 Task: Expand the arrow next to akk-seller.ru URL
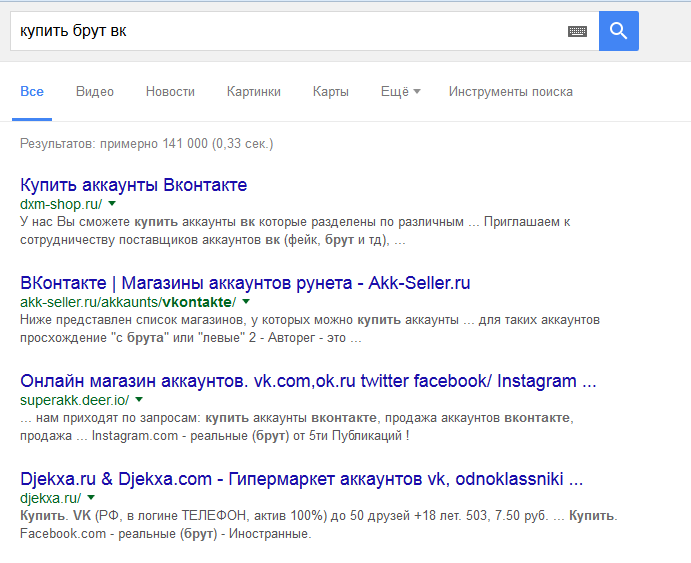coord(246,302)
